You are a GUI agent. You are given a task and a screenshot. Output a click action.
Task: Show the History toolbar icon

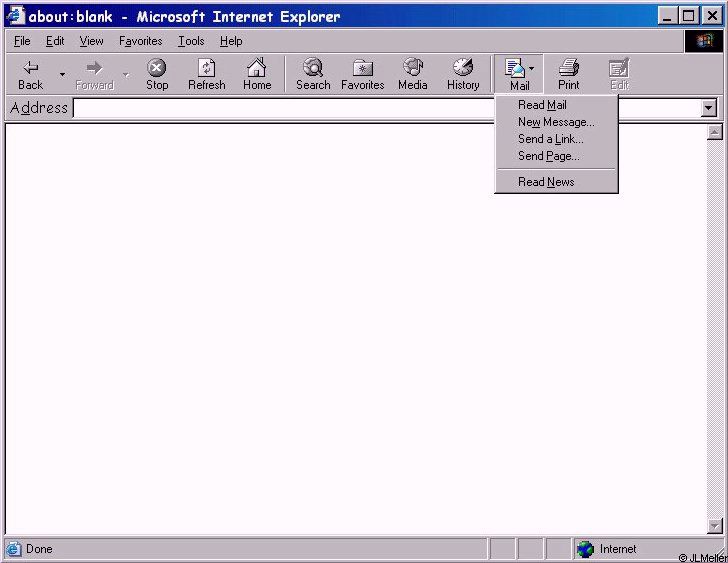point(463,67)
